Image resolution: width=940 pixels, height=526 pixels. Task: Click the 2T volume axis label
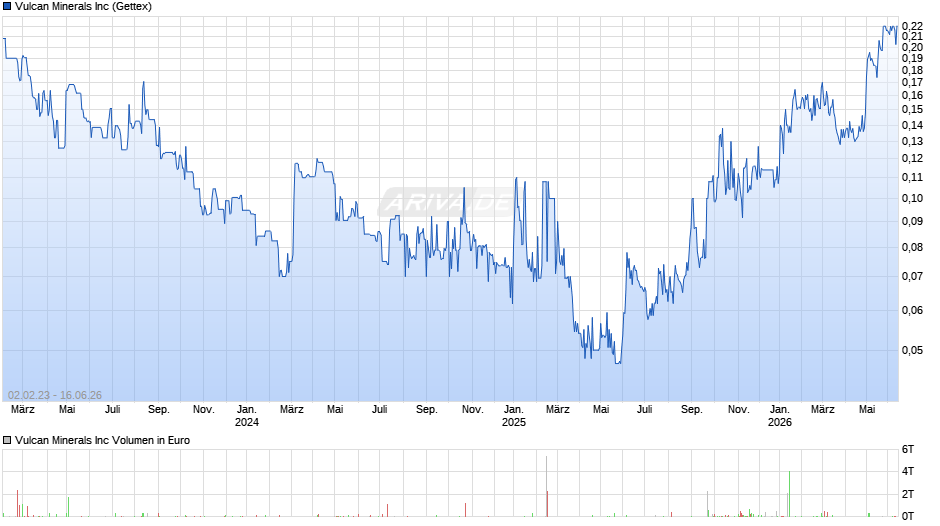(x=908, y=494)
